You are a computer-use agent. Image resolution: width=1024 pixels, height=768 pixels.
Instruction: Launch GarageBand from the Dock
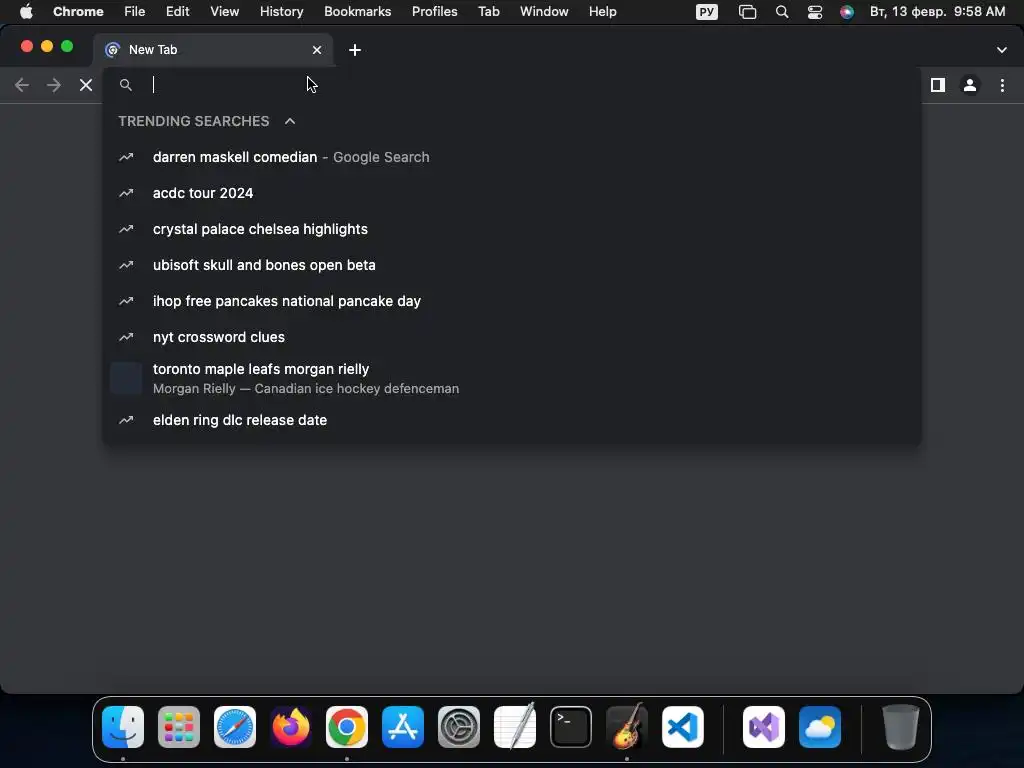point(627,727)
